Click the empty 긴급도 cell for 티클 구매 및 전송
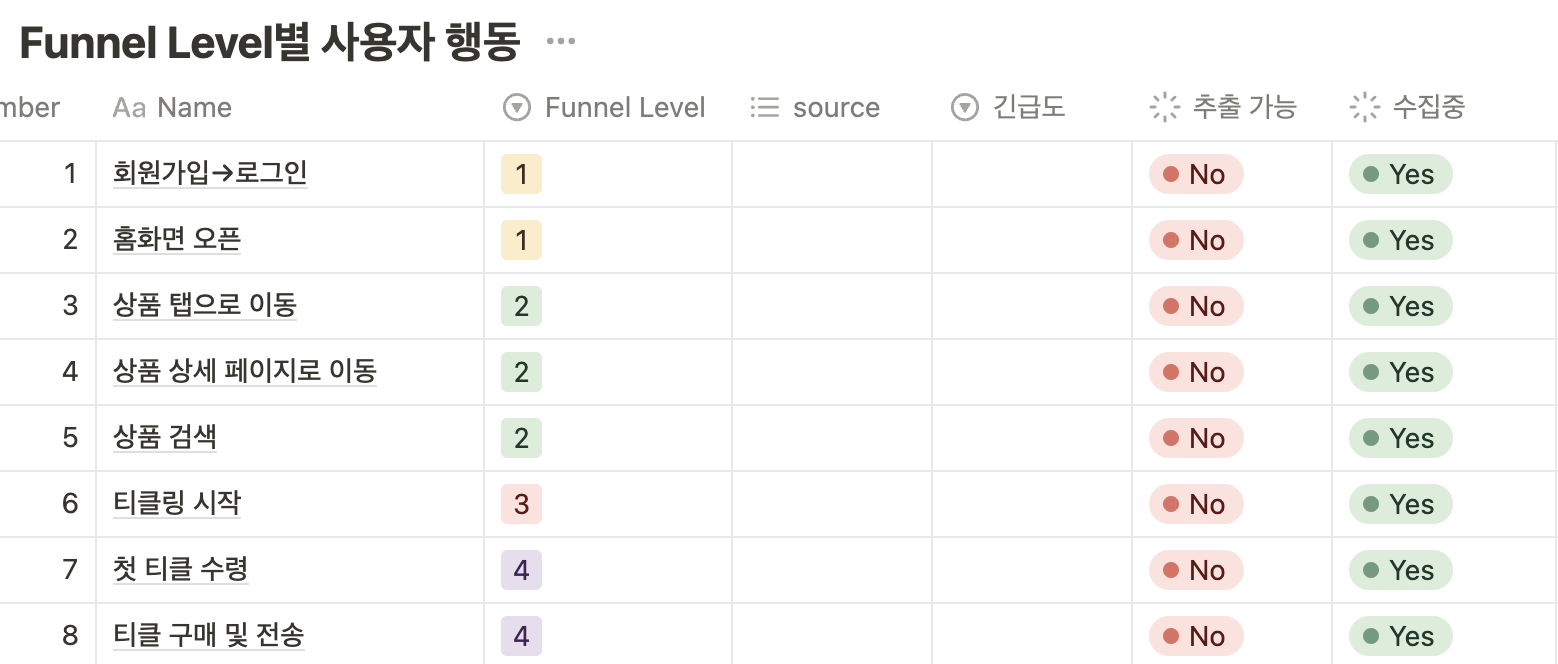 click(x=1032, y=636)
